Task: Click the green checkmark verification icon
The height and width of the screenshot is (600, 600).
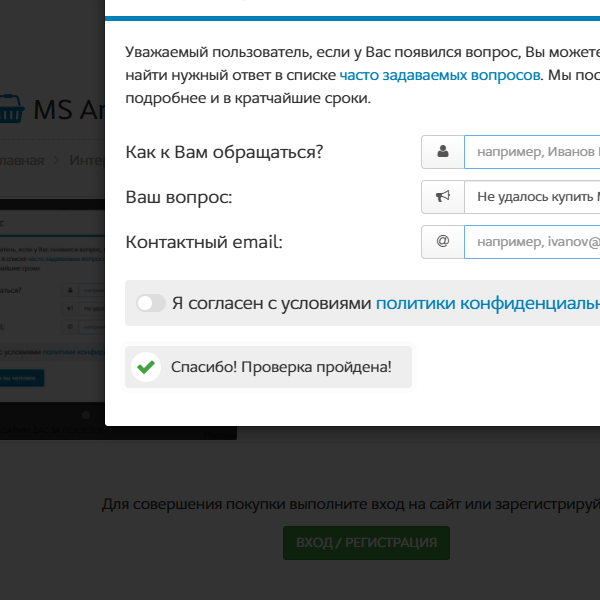Action: 146,367
